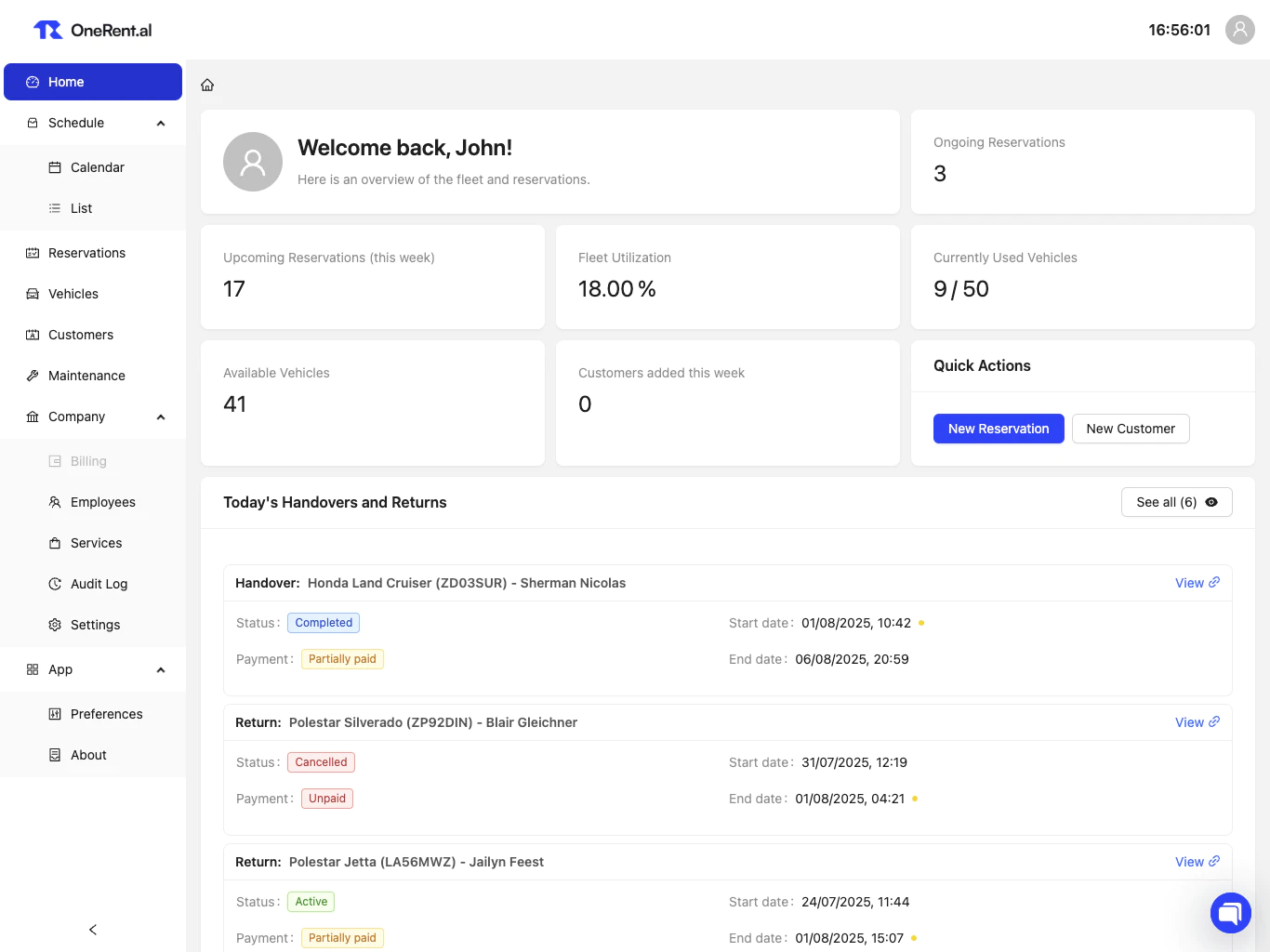The image size is (1270, 952).
Task: Click the Available Vehicles 41 card
Action: (373, 403)
